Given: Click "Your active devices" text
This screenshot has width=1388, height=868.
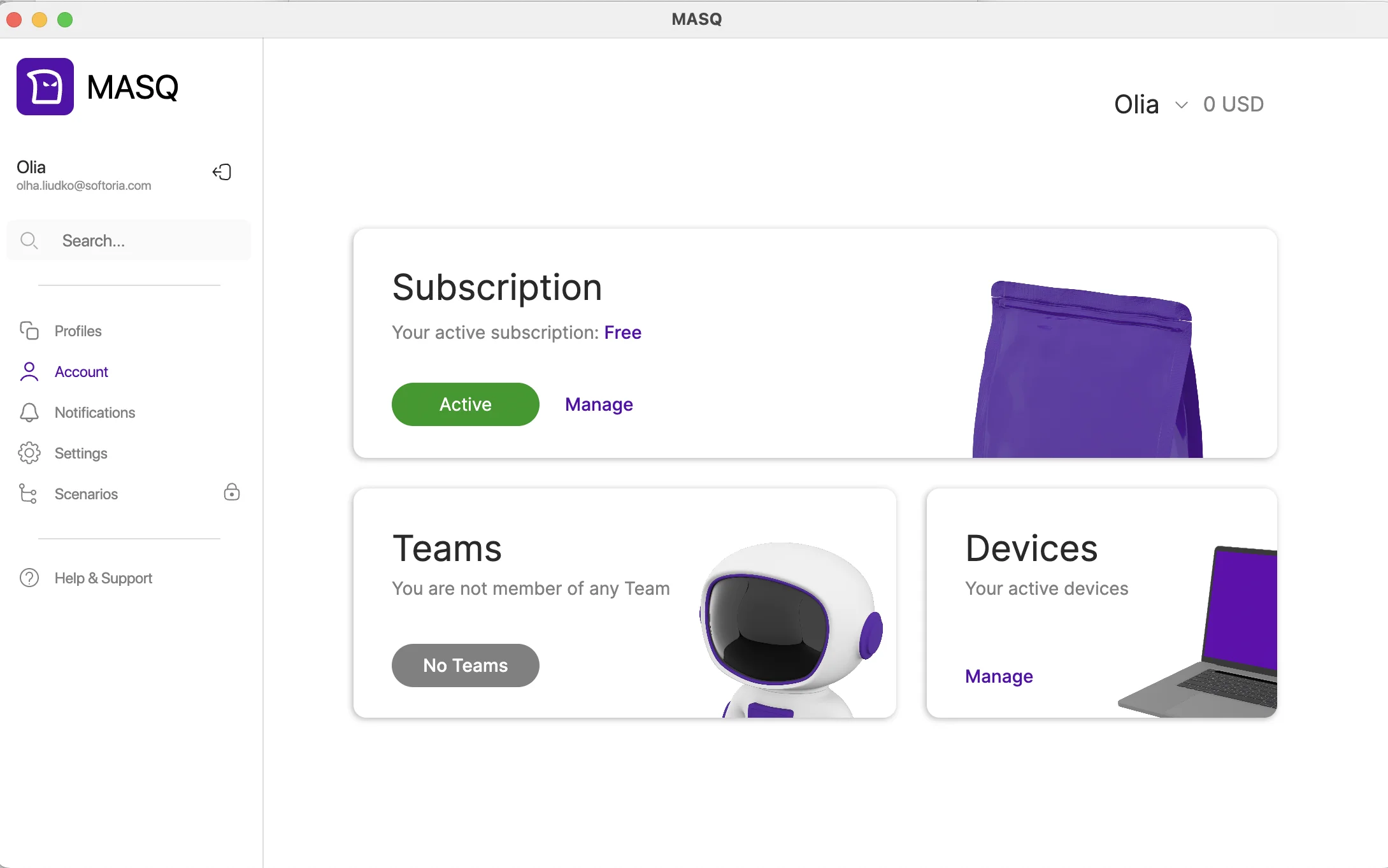Looking at the screenshot, I should point(1047,588).
